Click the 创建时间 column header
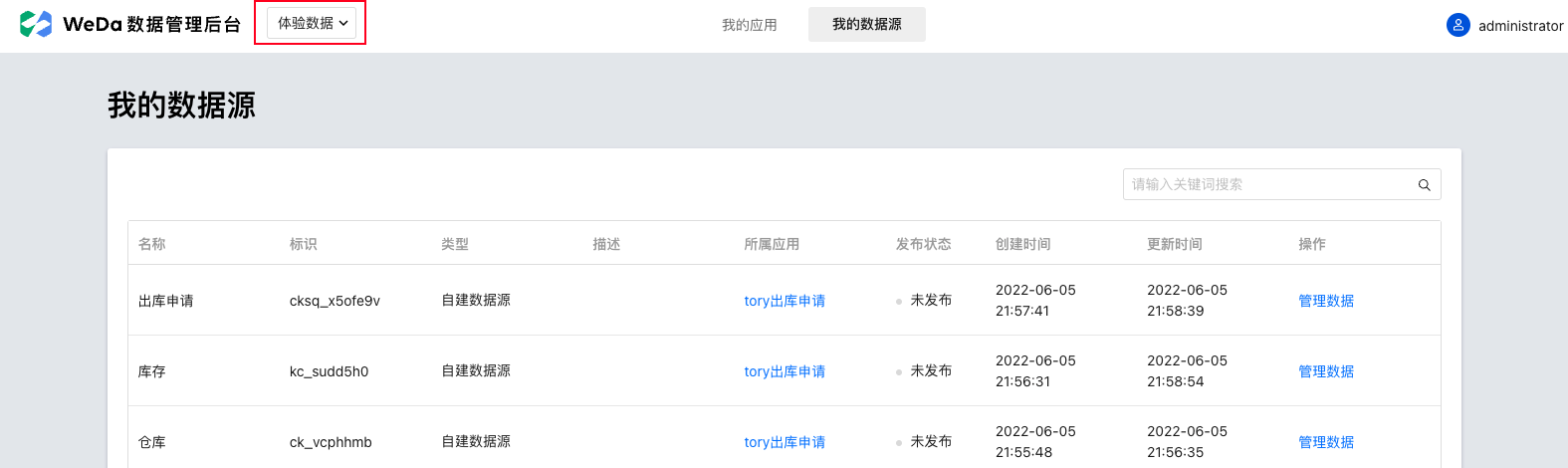Screen dimensions: 1568x468 [1022, 244]
